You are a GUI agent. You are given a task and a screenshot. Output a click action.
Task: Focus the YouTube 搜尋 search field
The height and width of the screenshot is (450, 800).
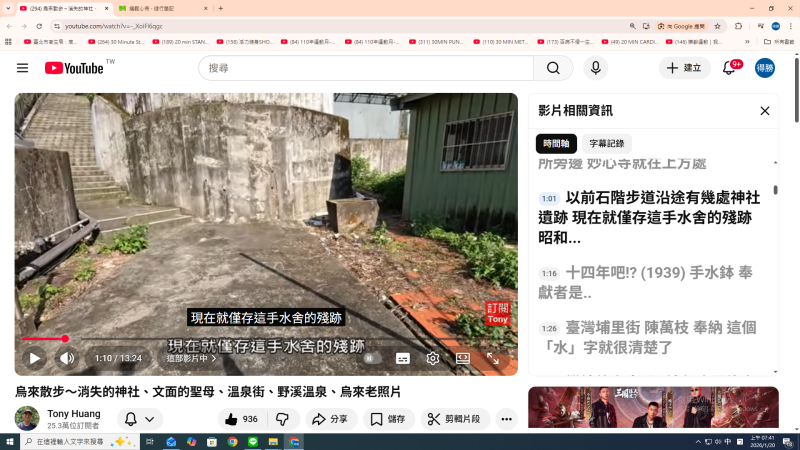(366, 68)
